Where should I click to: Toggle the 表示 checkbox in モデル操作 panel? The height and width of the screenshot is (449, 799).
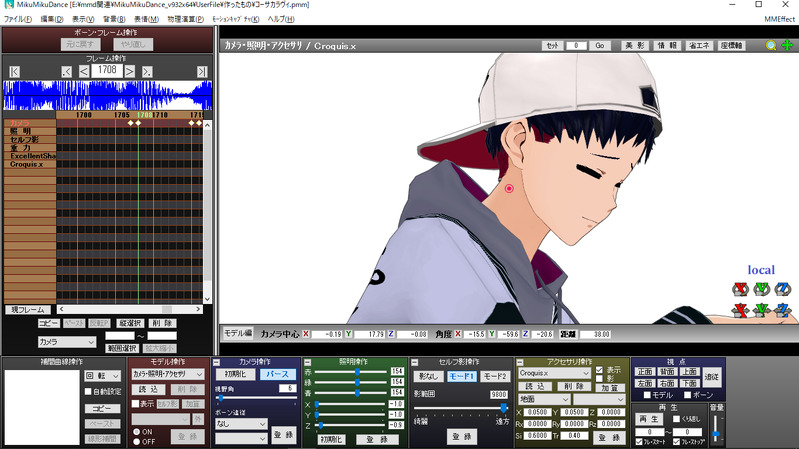tap(135, 404)
